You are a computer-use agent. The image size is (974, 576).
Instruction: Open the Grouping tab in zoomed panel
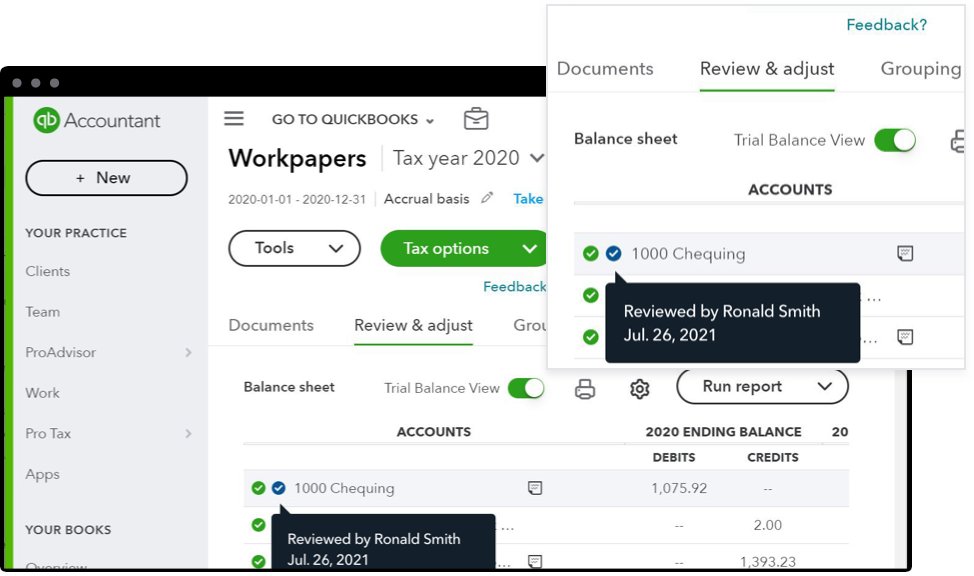point(921,68)
